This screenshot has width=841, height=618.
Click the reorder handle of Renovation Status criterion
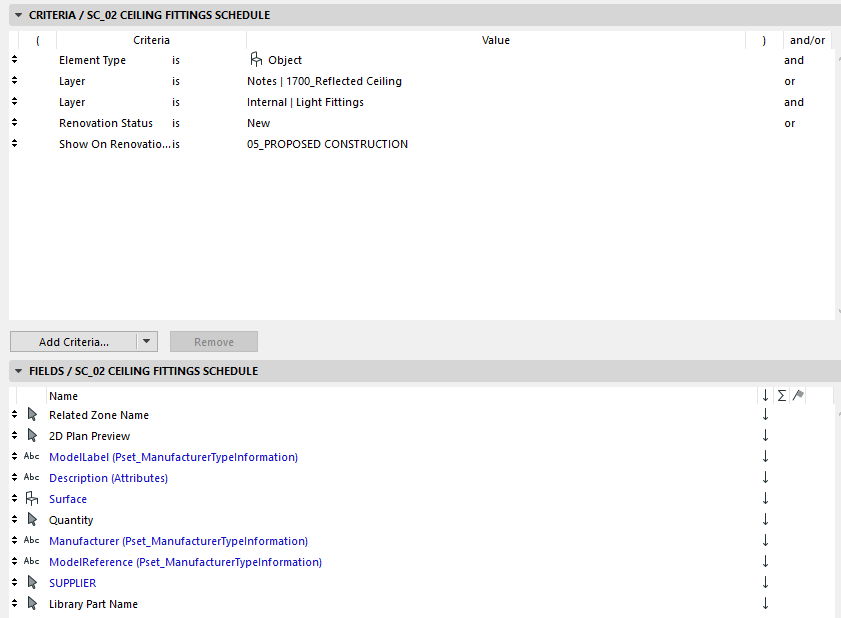(x=14, y=122)
